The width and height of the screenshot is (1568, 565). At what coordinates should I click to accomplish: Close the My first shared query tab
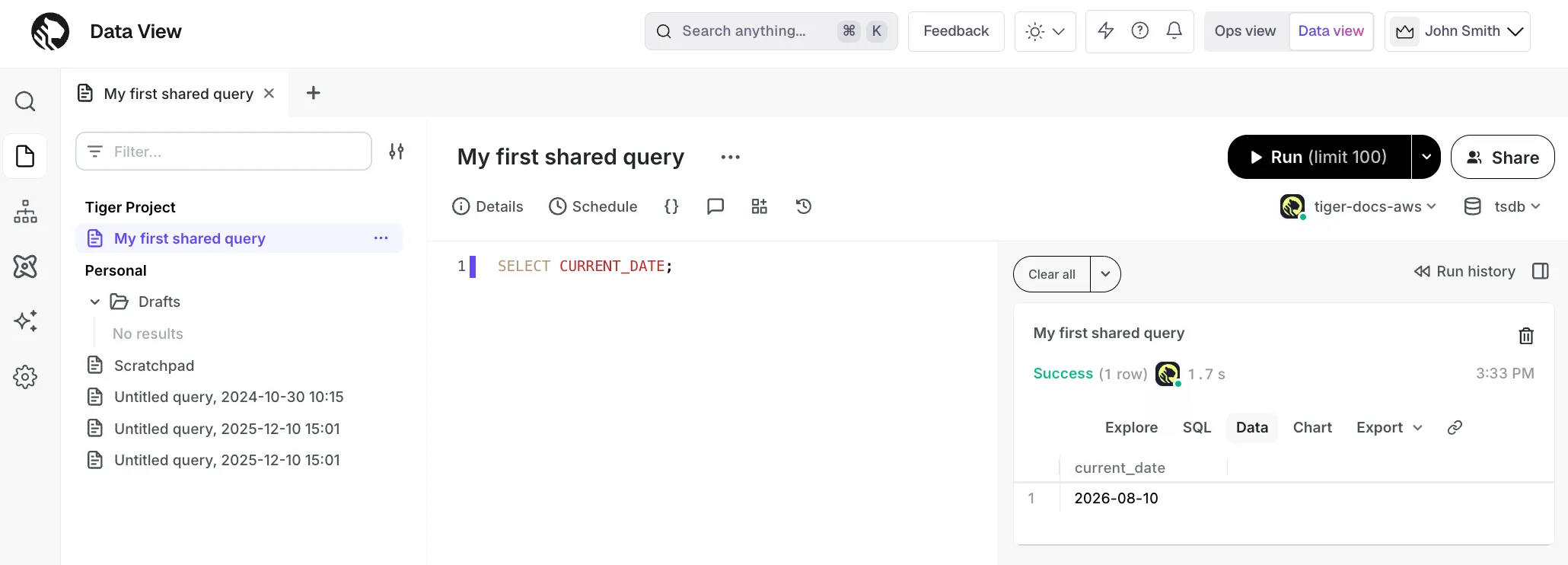tap(269, 93)
